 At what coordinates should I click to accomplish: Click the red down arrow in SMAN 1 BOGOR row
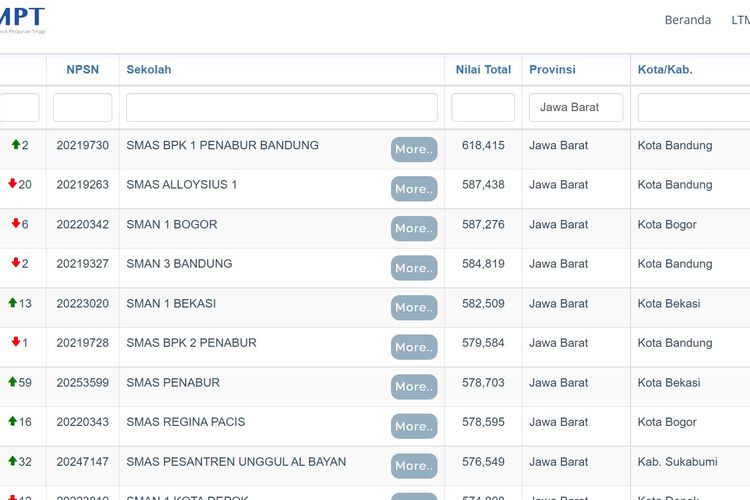[x=16, y=224]
